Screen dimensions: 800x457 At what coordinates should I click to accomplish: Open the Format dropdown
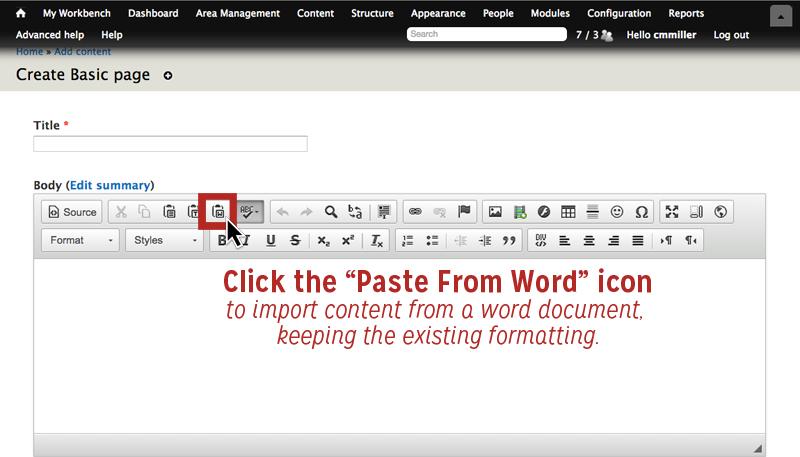80,240
